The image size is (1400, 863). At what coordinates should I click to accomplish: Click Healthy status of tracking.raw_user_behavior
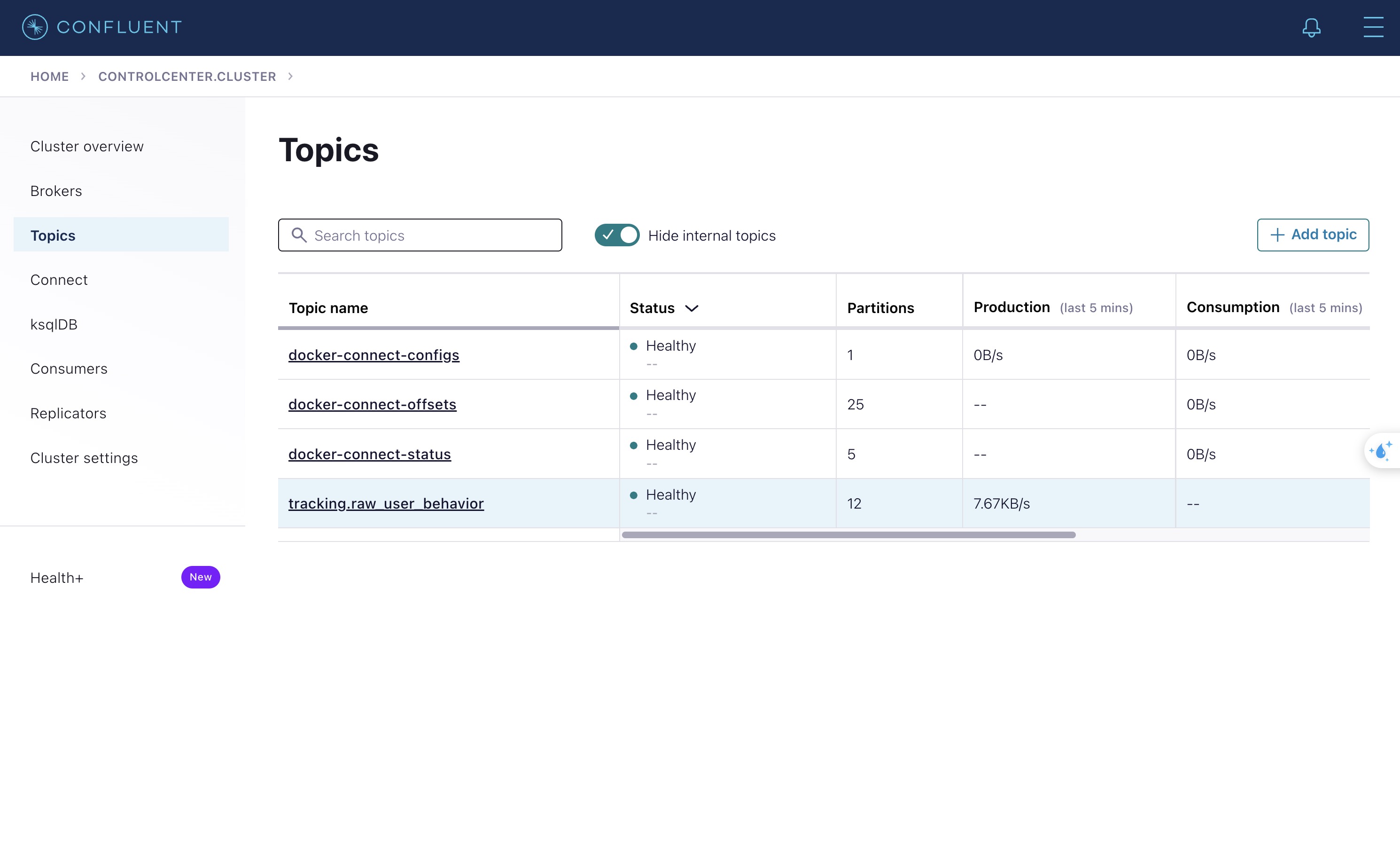click(x=670, y=494)
